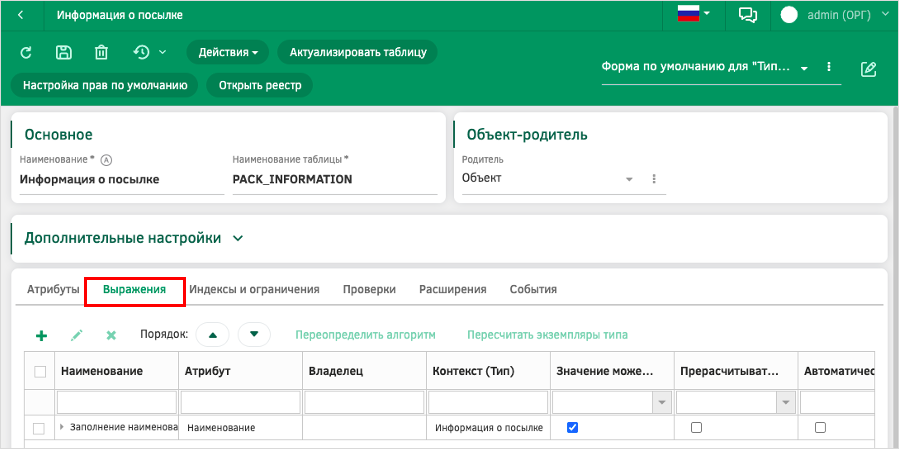Click Настройка прав по умолчанию button
Viewport: 899px width, 449px height.
pos(105,85)
